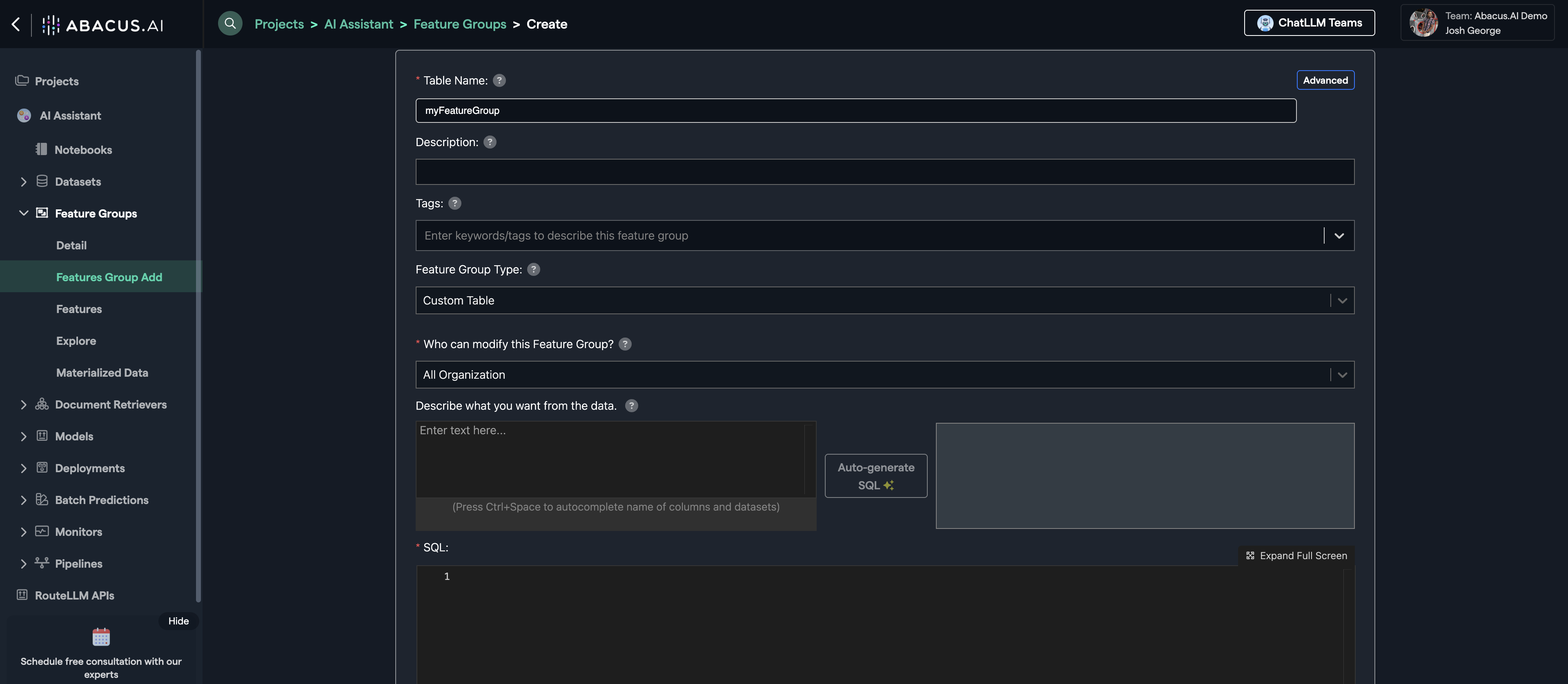Expand the Datasets tree section
Image resolution: width=1568 pixels, height=684 pixels.
coord(23,182)
